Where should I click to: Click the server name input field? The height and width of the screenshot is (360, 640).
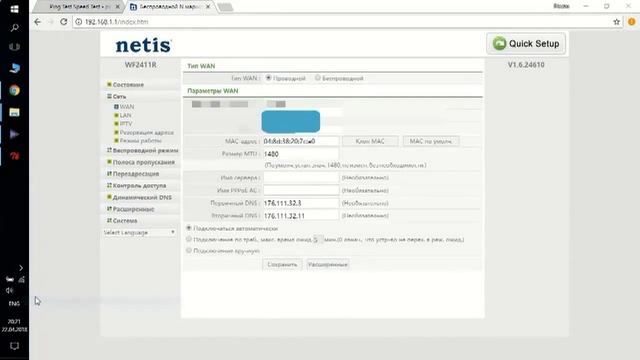(x=301, y=178)
